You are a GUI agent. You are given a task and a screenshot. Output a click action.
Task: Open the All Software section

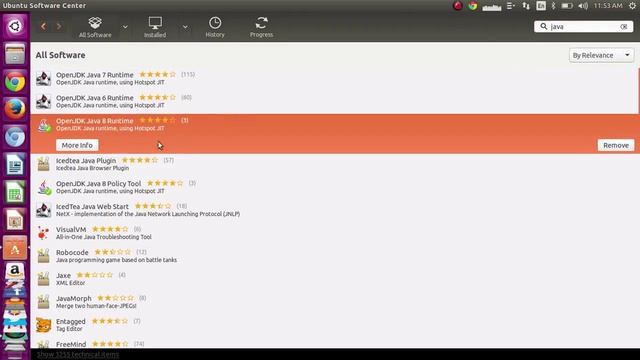pos(95,27)
